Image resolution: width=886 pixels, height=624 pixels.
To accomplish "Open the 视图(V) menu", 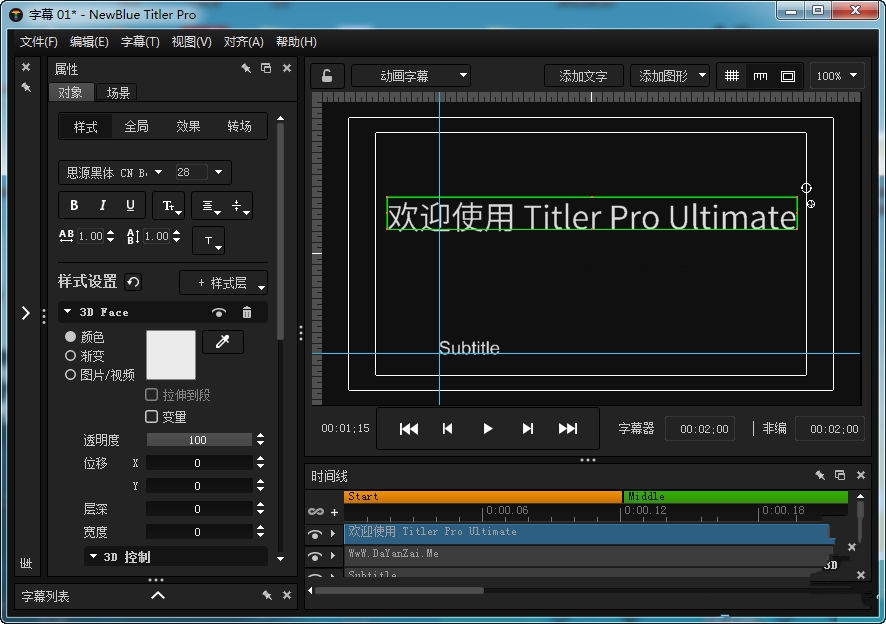I will click(192, 42).
